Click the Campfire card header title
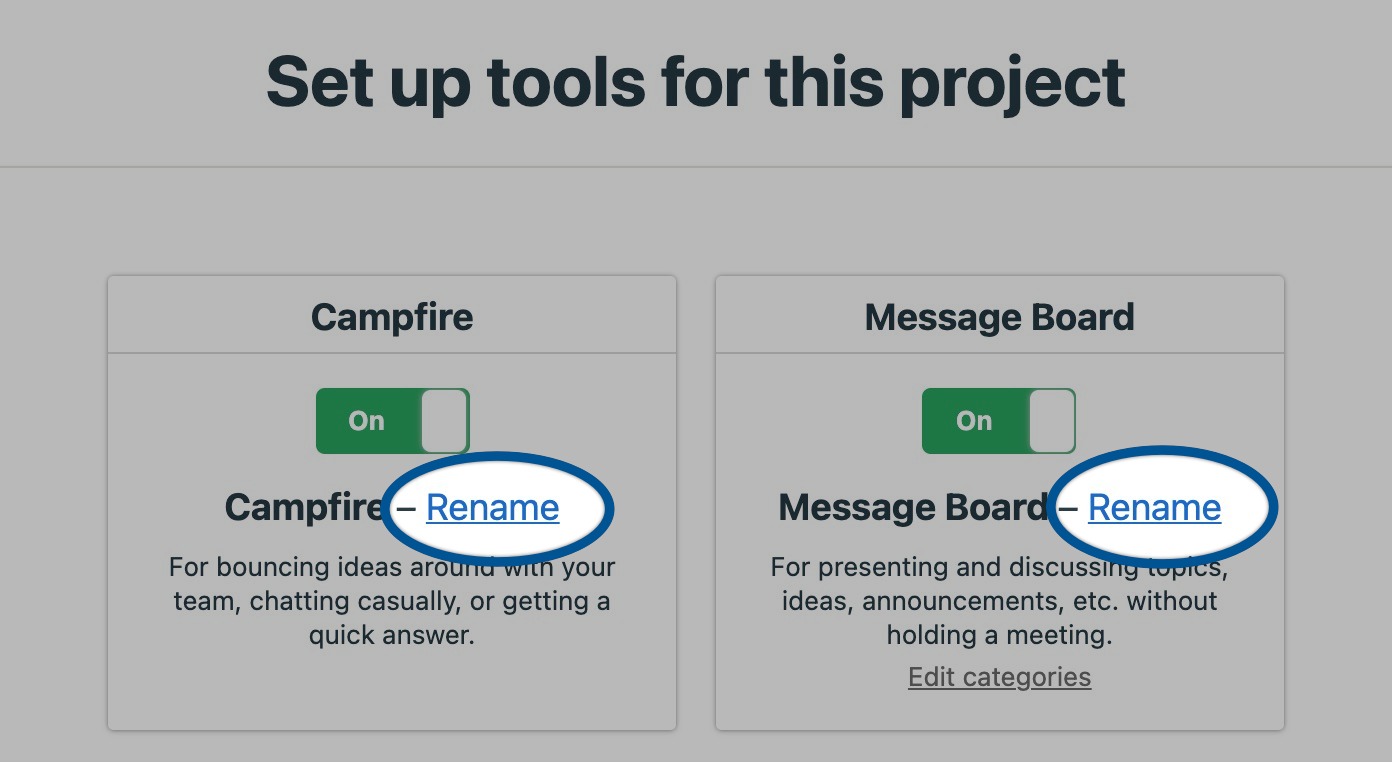This screenshot has width=1392, height=762. point(392,317)
